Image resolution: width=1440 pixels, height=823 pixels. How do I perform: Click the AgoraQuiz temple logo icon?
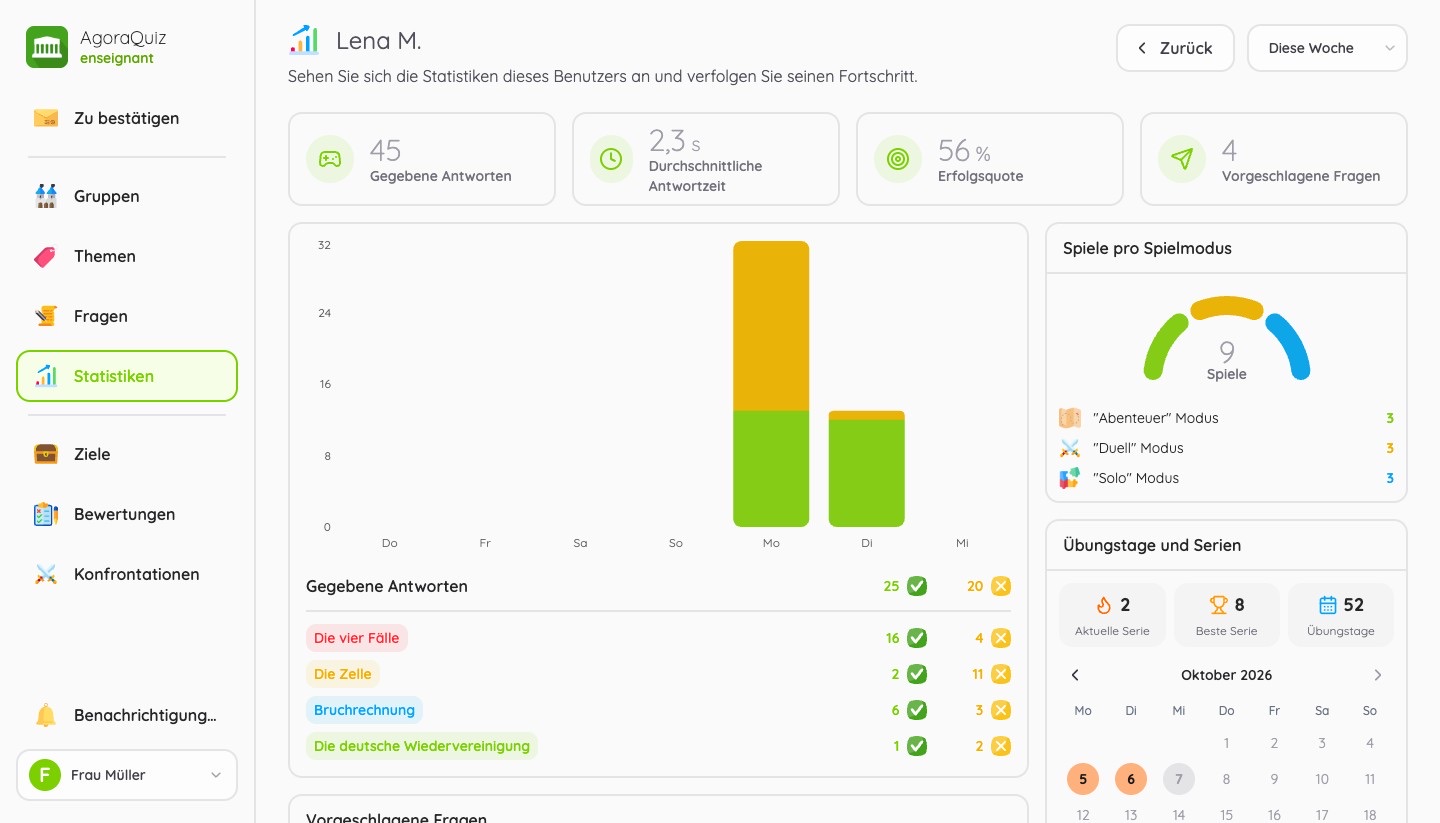[x=47, y=47]
